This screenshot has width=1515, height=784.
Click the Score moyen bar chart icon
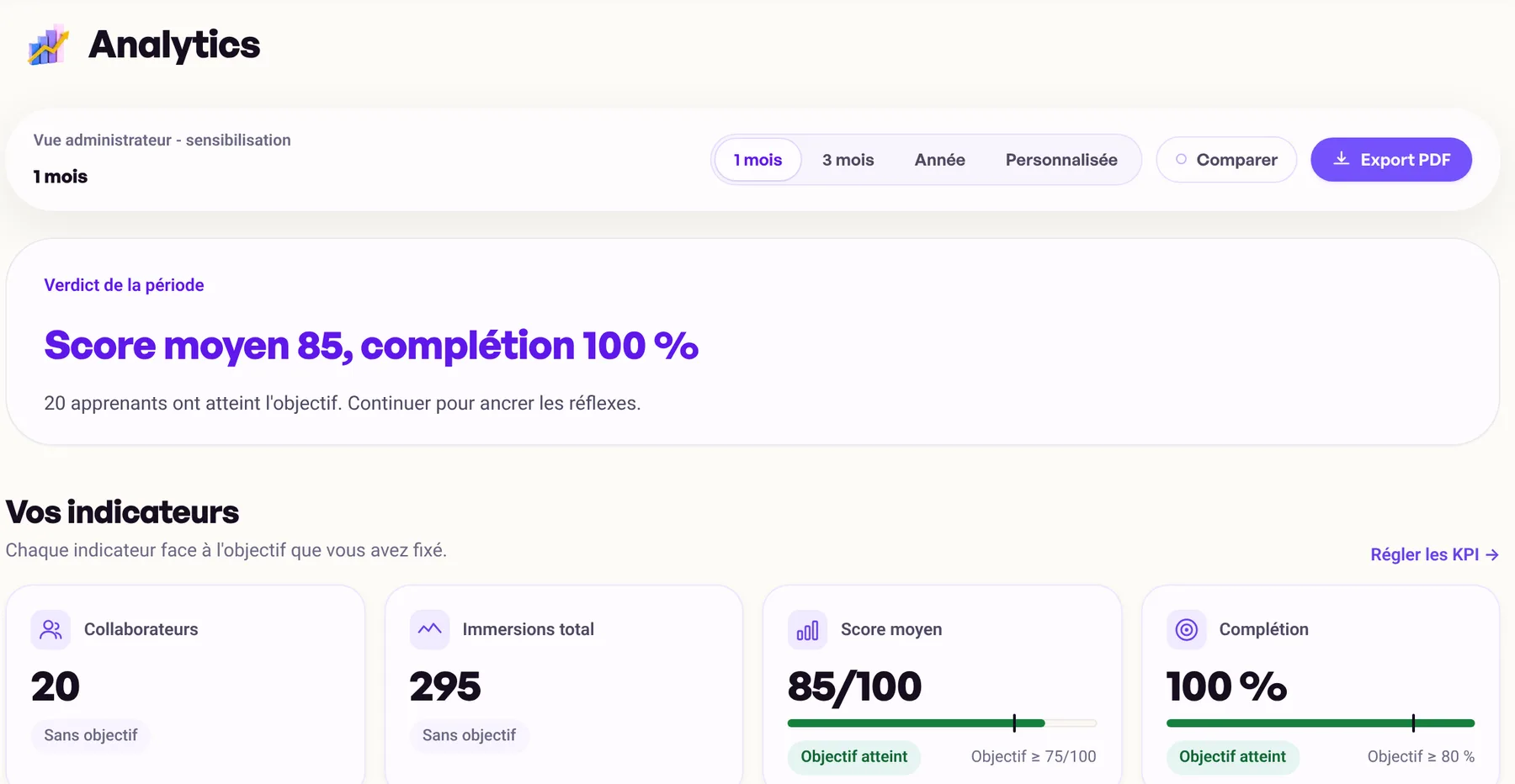pyautogui.click(x=808, y=630)
